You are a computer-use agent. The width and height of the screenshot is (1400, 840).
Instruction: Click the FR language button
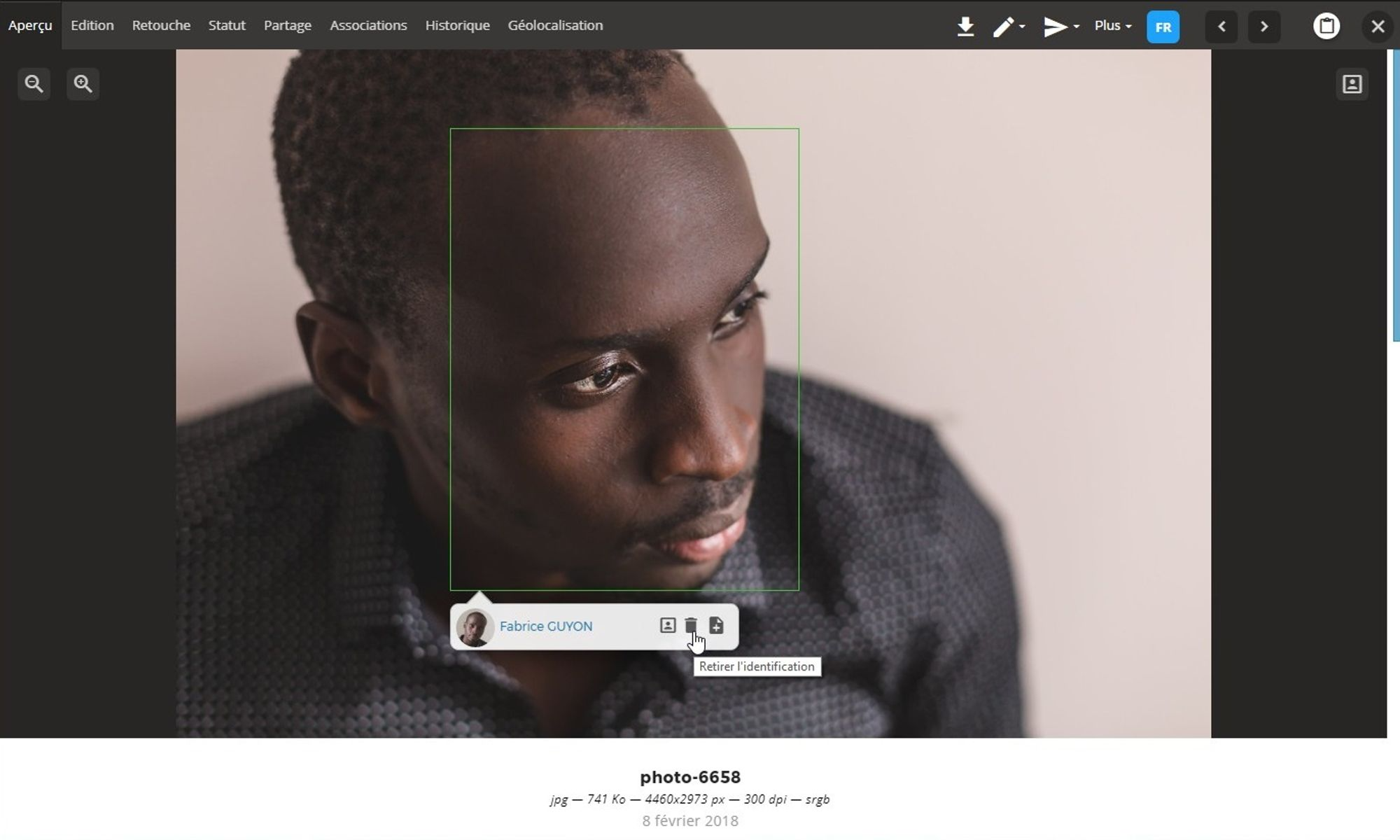[1163, 27]
